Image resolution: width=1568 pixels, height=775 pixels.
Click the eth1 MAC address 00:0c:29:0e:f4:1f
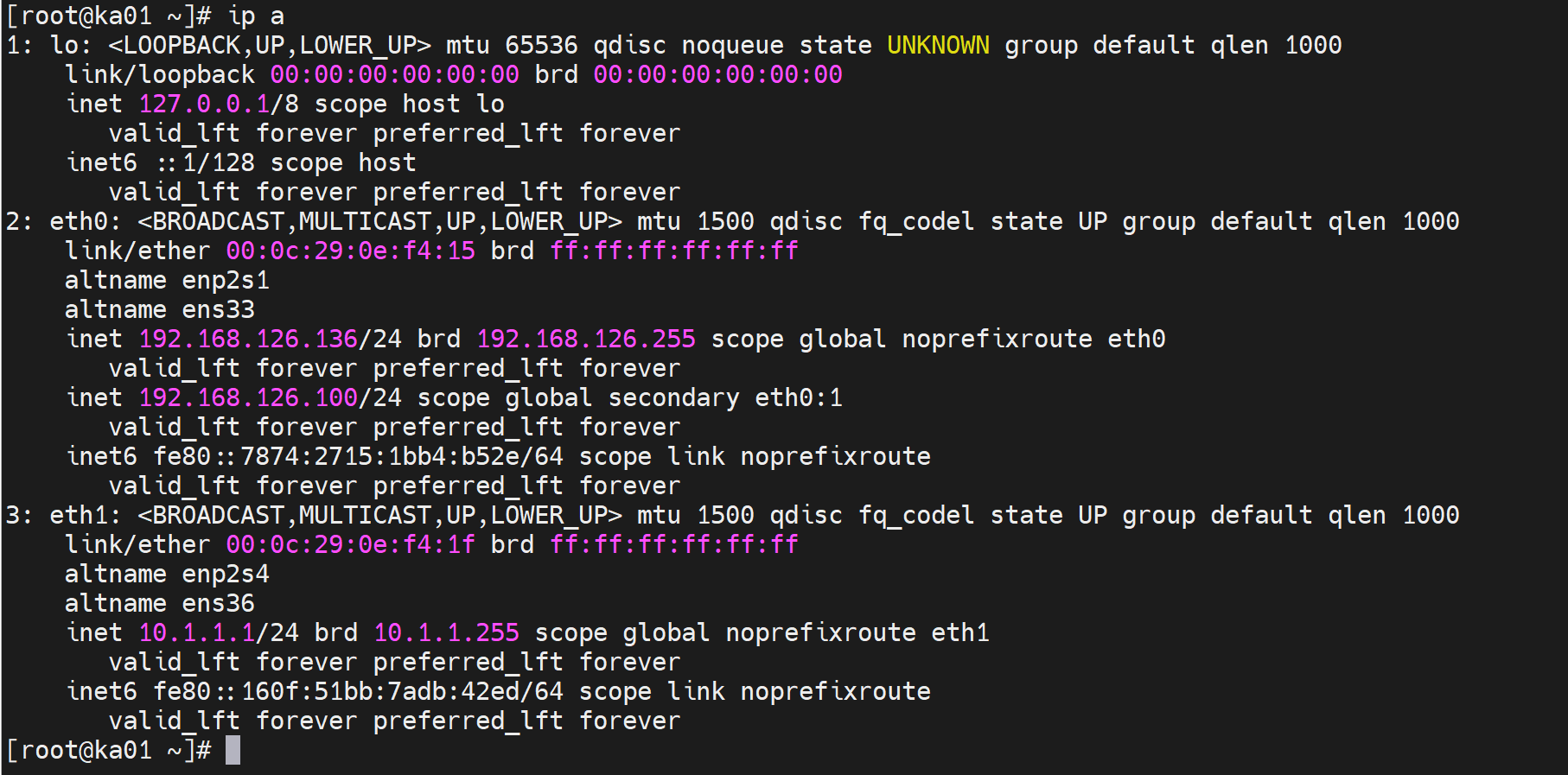point(350,544)
